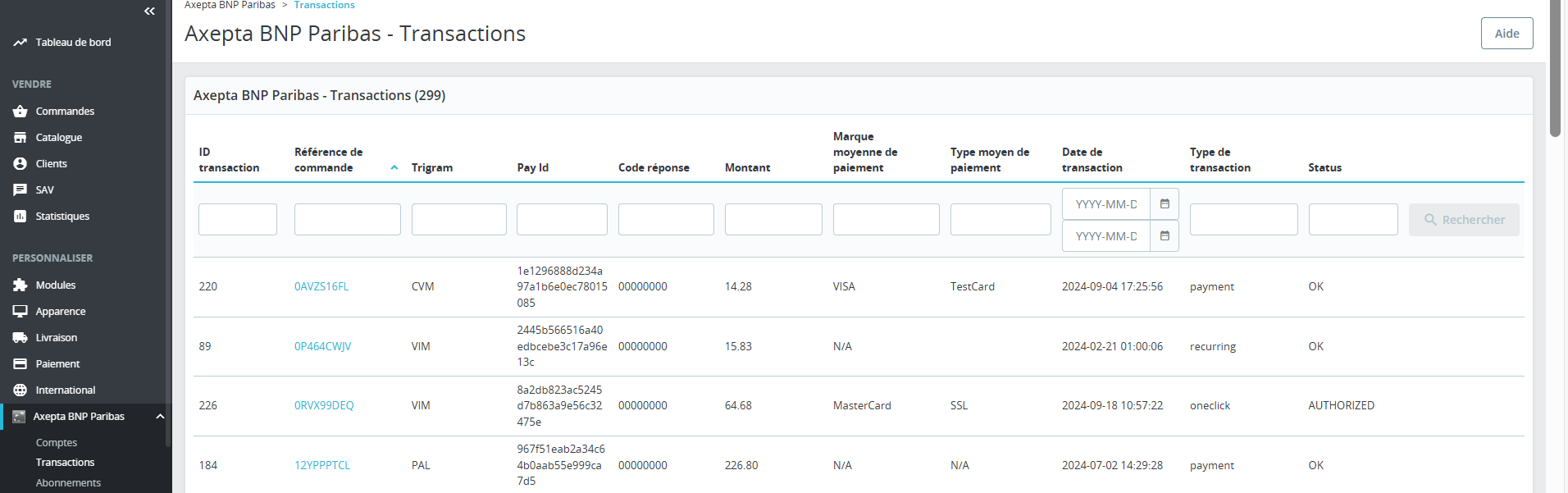Focus the Référence de commande filter field
This screenshot has height=493, width=1568.
point(348,220)
